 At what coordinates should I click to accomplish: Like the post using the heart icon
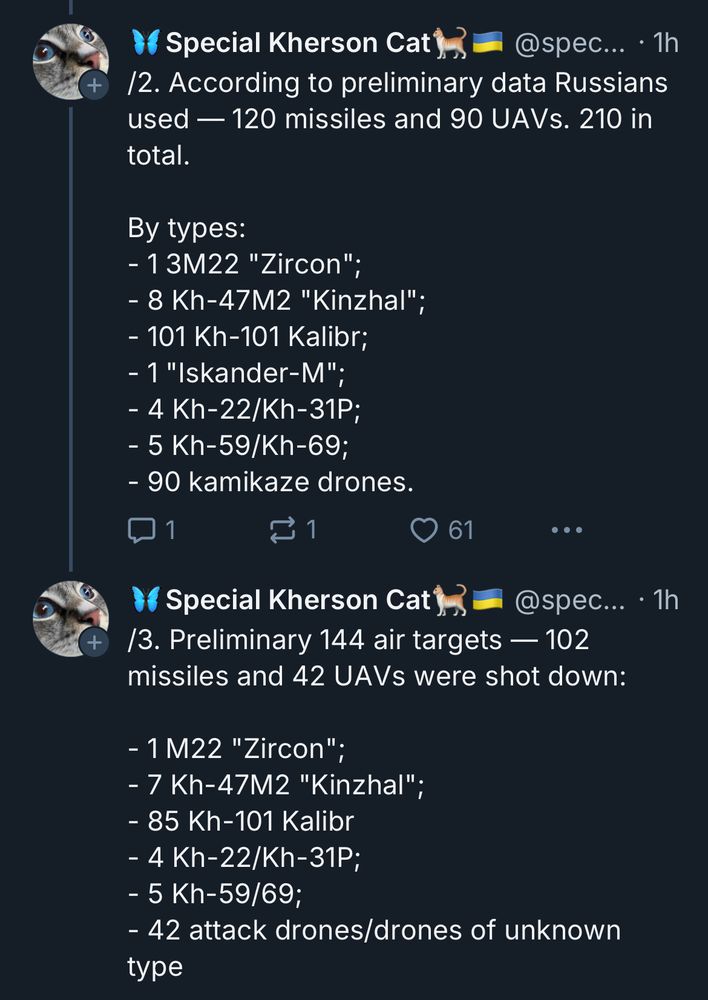coord(425,530)
